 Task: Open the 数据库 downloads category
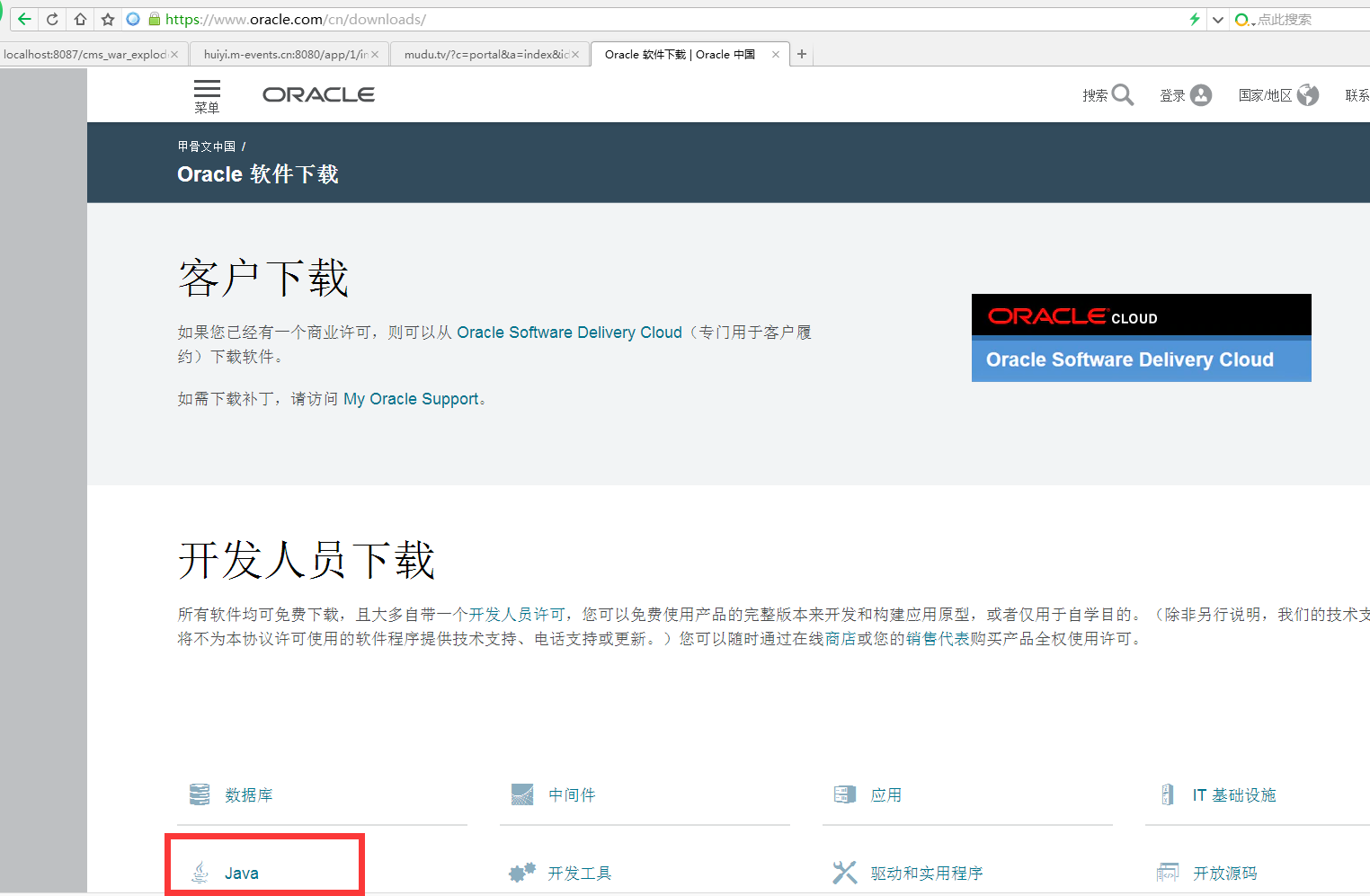[x=248, y=795]
